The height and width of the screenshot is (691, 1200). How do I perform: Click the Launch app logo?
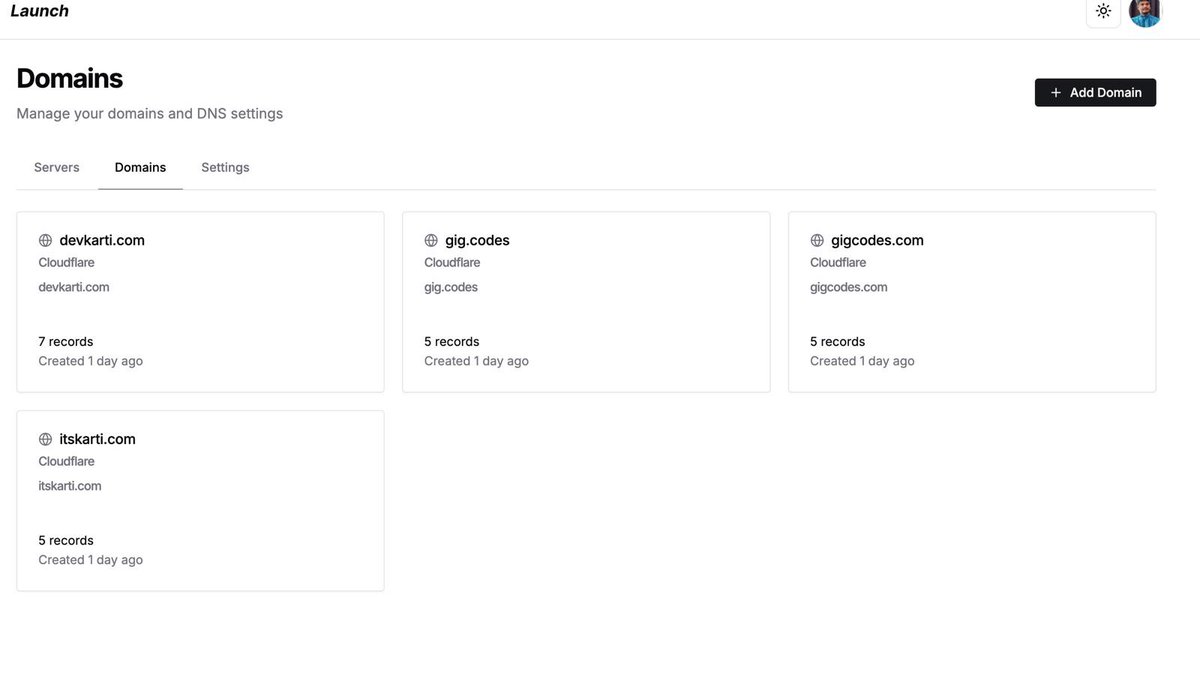pyautogui.click(x=40, y=10)
